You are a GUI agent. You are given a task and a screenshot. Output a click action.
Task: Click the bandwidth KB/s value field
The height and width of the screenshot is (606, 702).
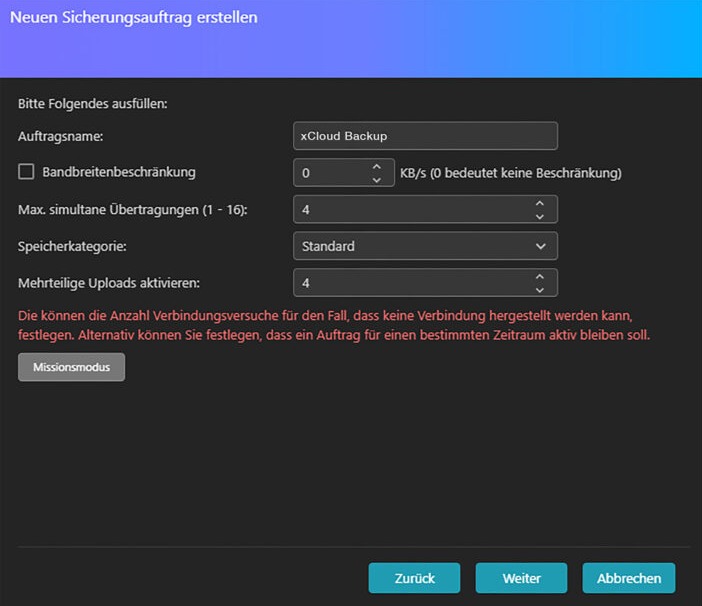344,173
